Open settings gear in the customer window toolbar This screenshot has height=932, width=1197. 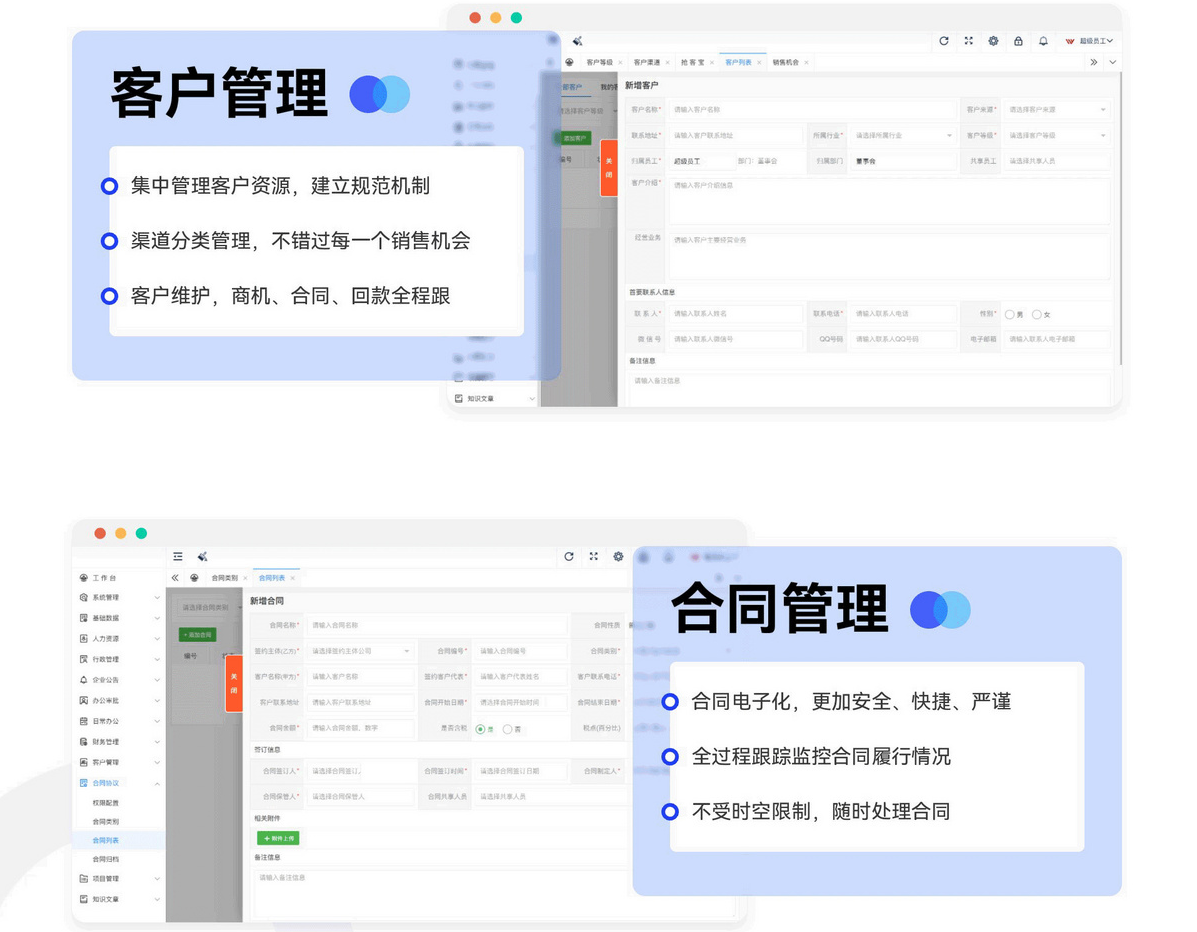pyautogui.click(x=993, y=41)
